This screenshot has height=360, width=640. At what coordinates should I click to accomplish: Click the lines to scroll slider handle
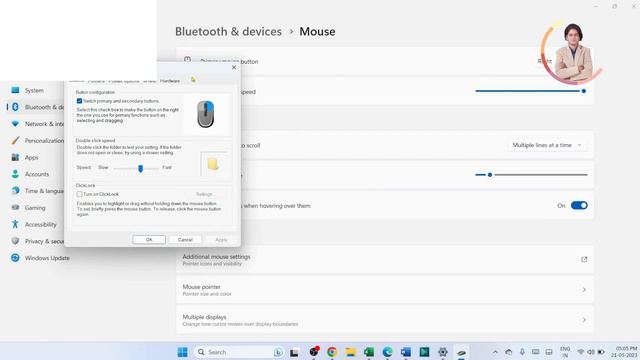click(x=490, y=175)
